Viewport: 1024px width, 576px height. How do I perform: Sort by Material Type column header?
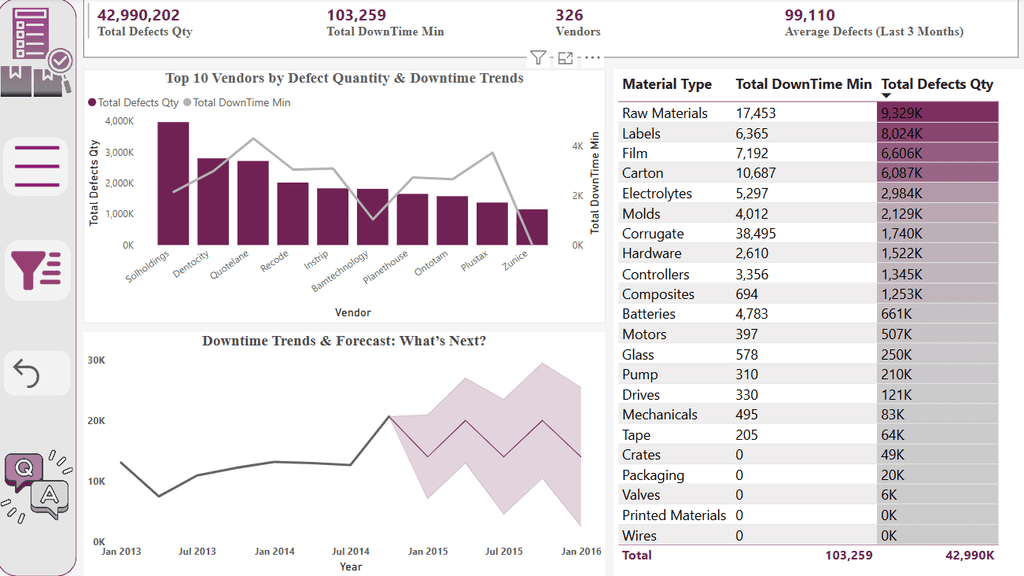[x=666, y=84]
